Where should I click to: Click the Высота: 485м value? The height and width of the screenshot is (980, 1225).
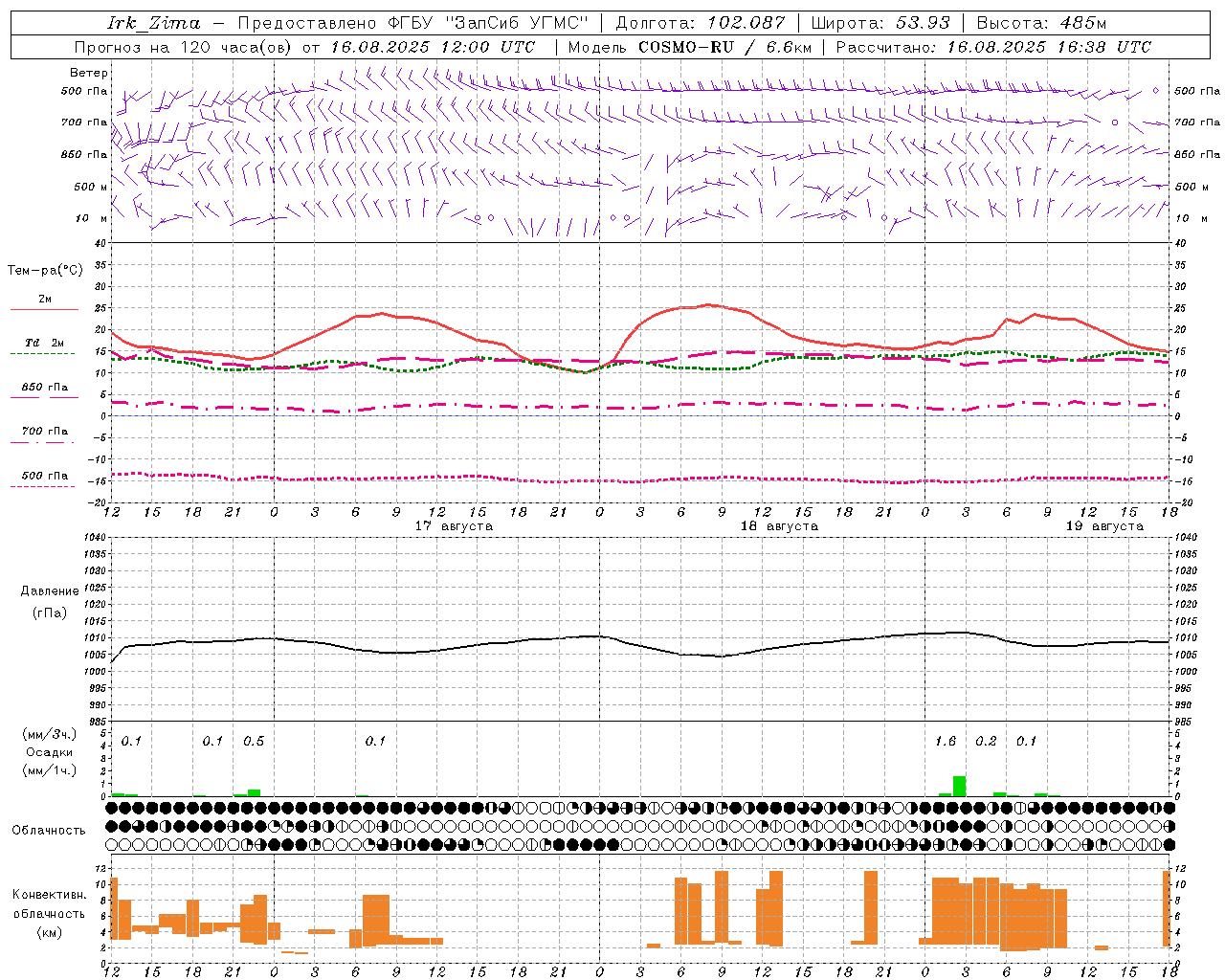(x=1041, y=23)
